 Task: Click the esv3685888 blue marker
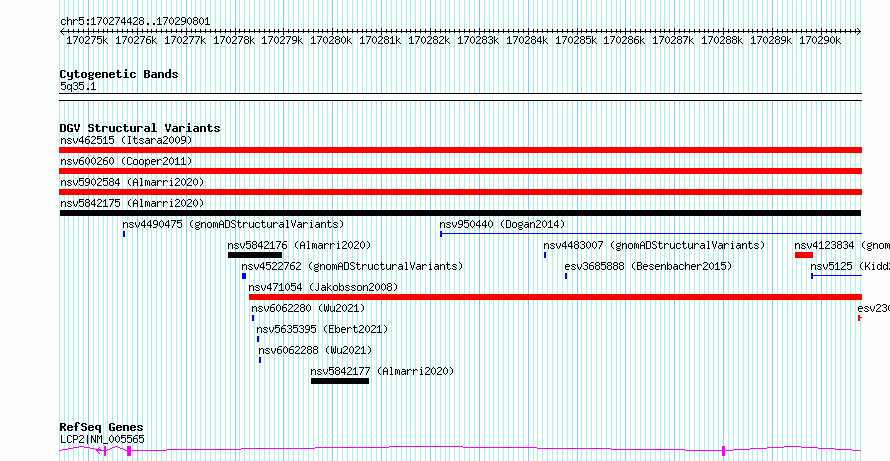click(566, 276)
